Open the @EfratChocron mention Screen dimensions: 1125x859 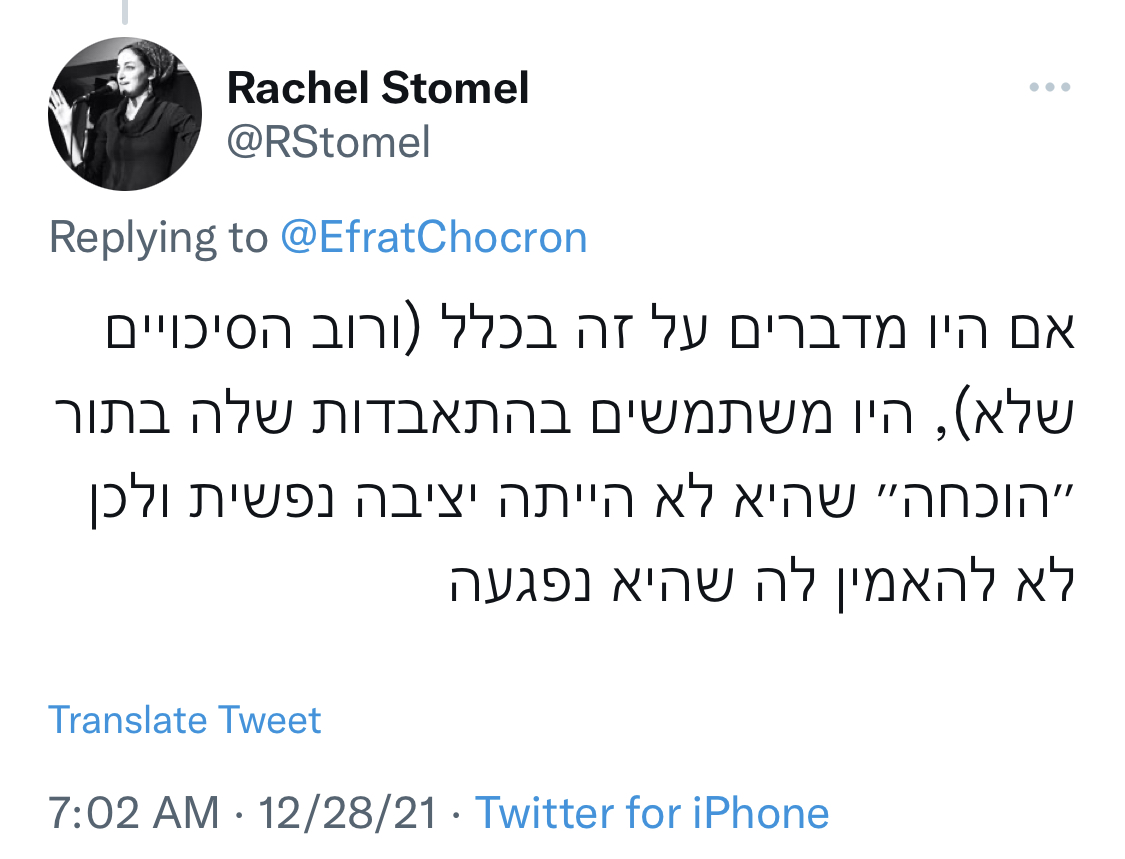432,238
